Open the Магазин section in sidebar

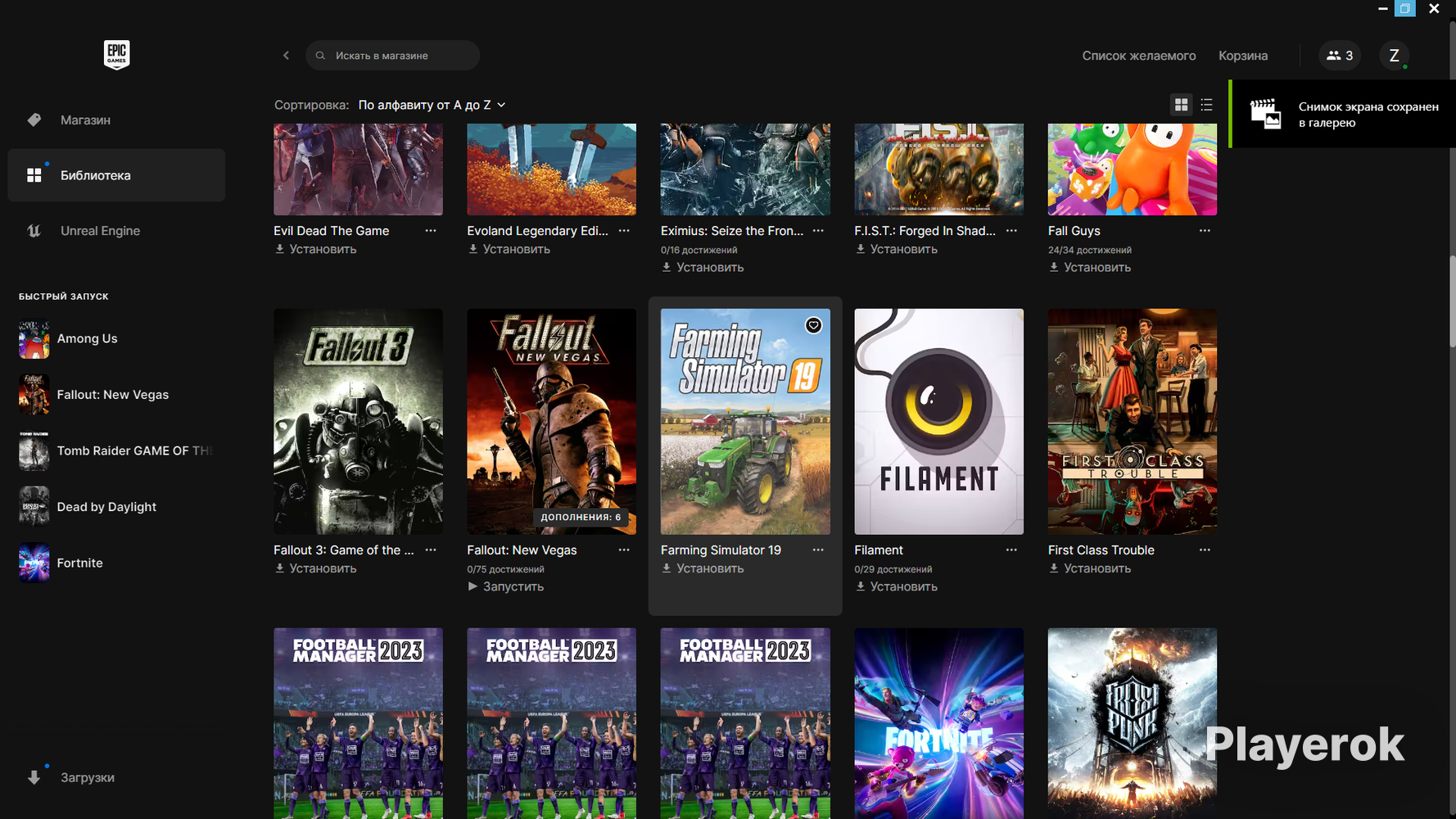coord(116,120)
